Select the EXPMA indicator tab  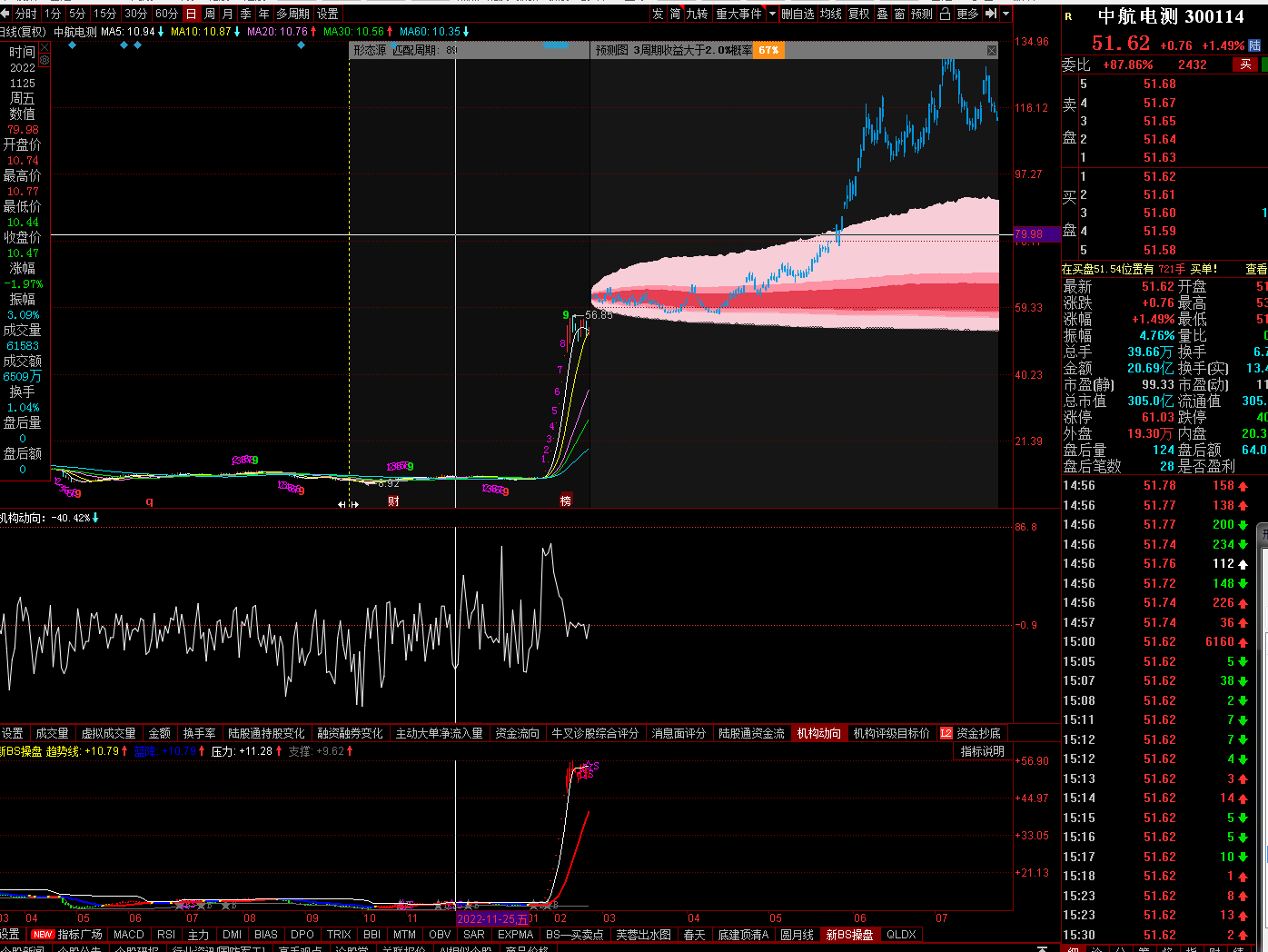pyautogui.click(x=515, y=934)
